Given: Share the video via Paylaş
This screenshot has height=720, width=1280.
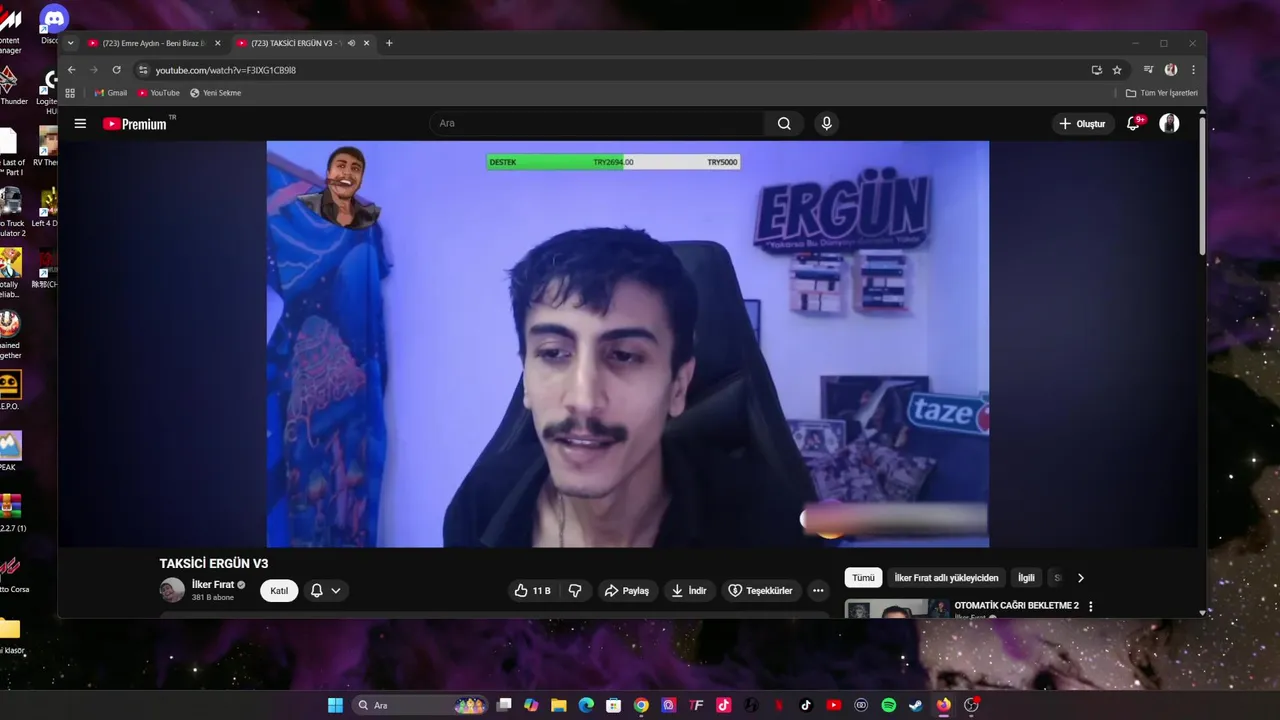Looking at the screenshot, I should click(x=626, y=591).
